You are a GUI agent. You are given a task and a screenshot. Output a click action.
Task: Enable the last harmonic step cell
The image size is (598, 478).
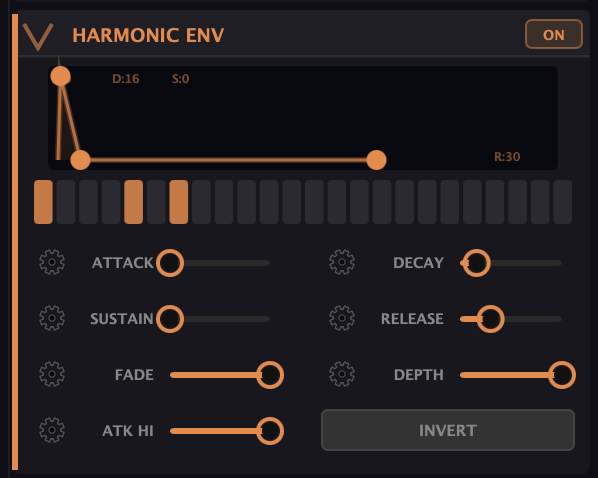[563, 202]
